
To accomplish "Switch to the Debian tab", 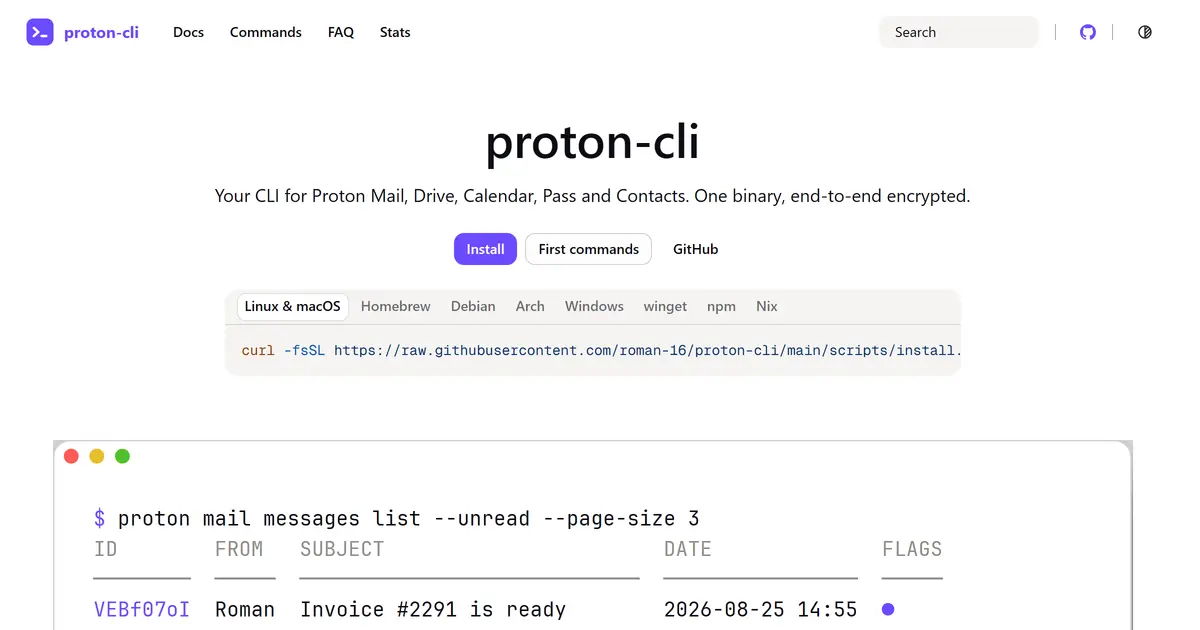I will pyautogui.click(x=473, y=306).
